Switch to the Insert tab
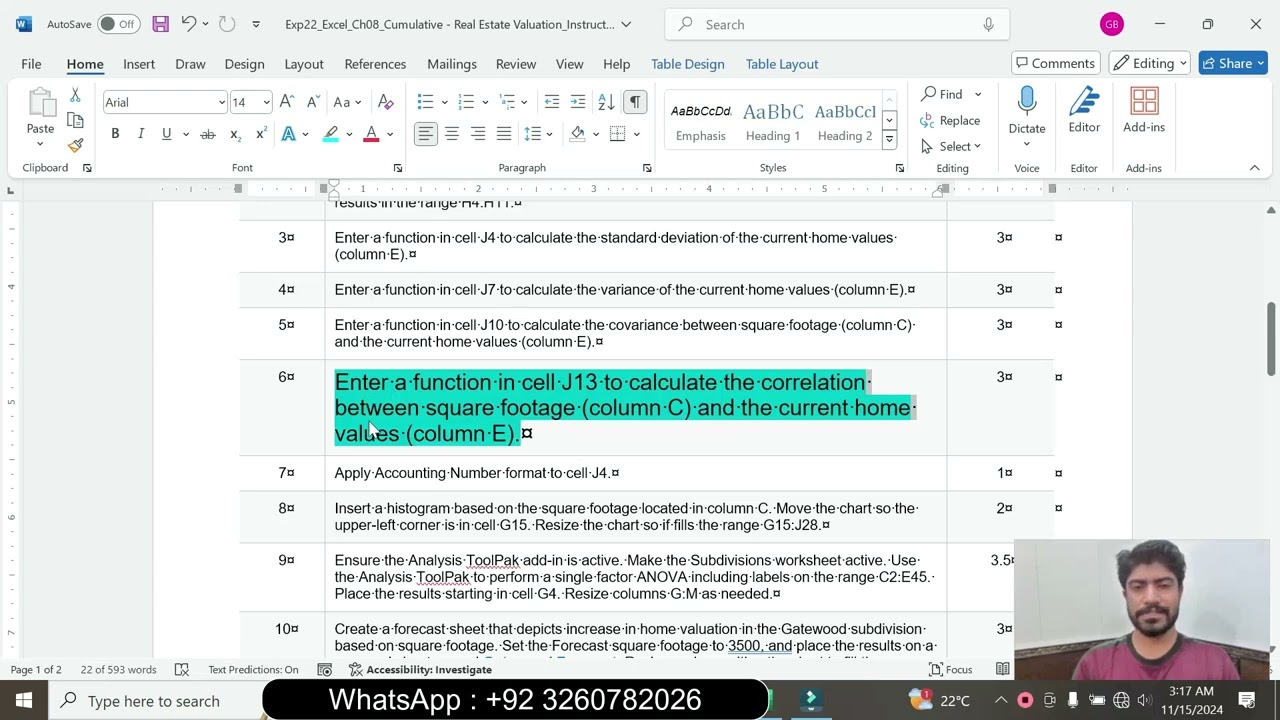 tap(139, 64)
